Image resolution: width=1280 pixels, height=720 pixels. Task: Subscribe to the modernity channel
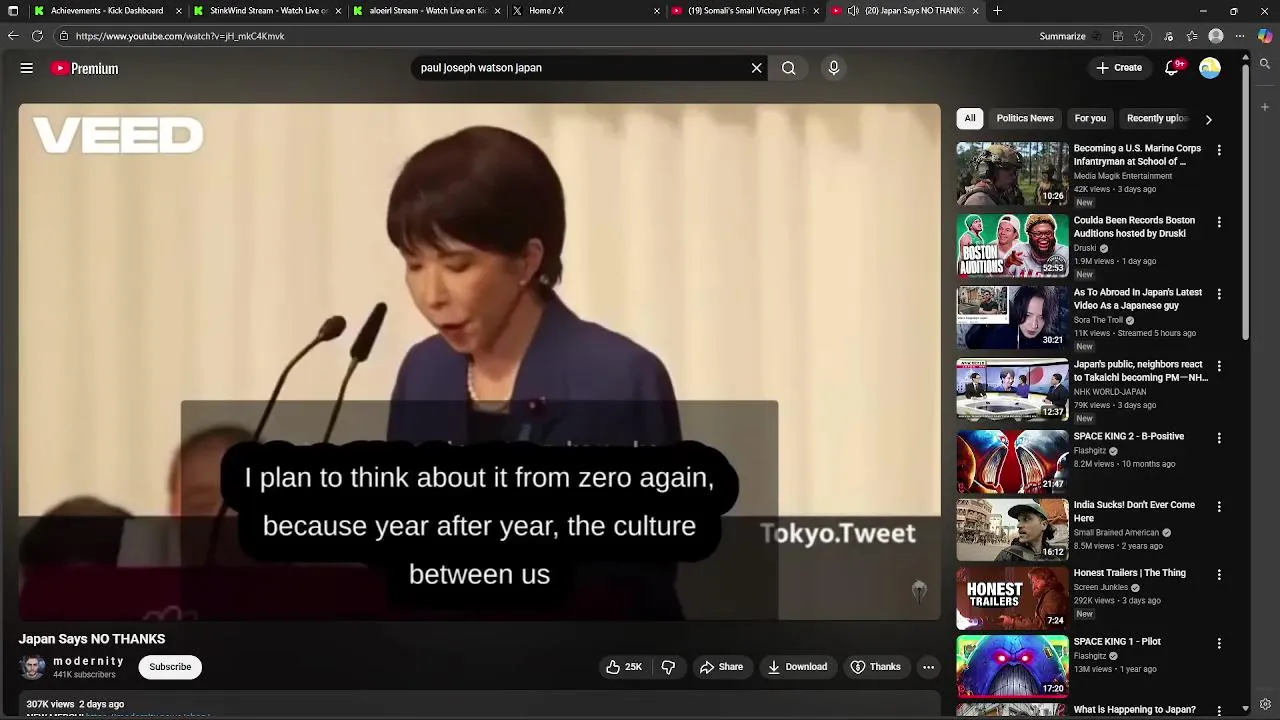click(170, 667)
